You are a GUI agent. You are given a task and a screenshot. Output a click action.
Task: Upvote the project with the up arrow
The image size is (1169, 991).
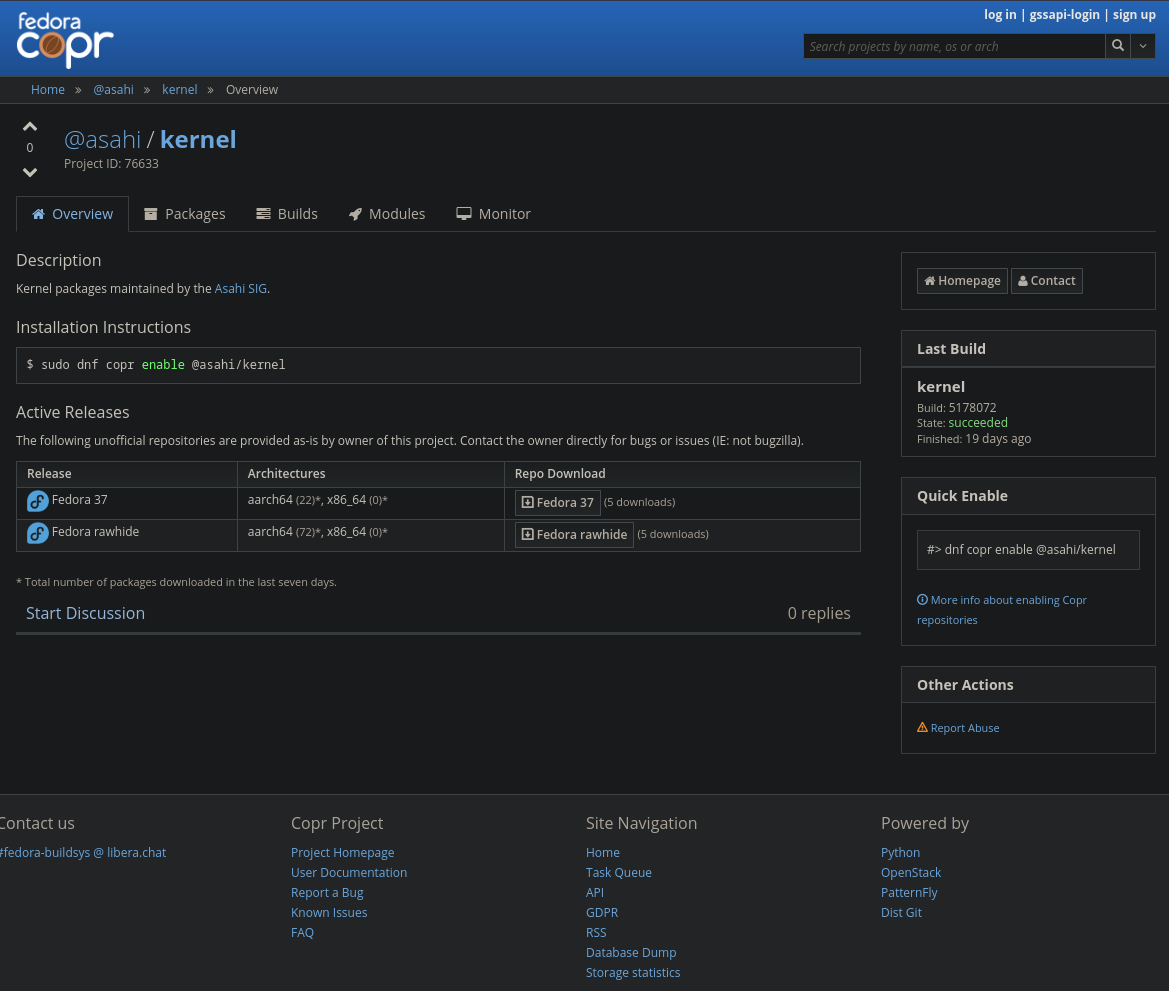(x=30, y=127)
